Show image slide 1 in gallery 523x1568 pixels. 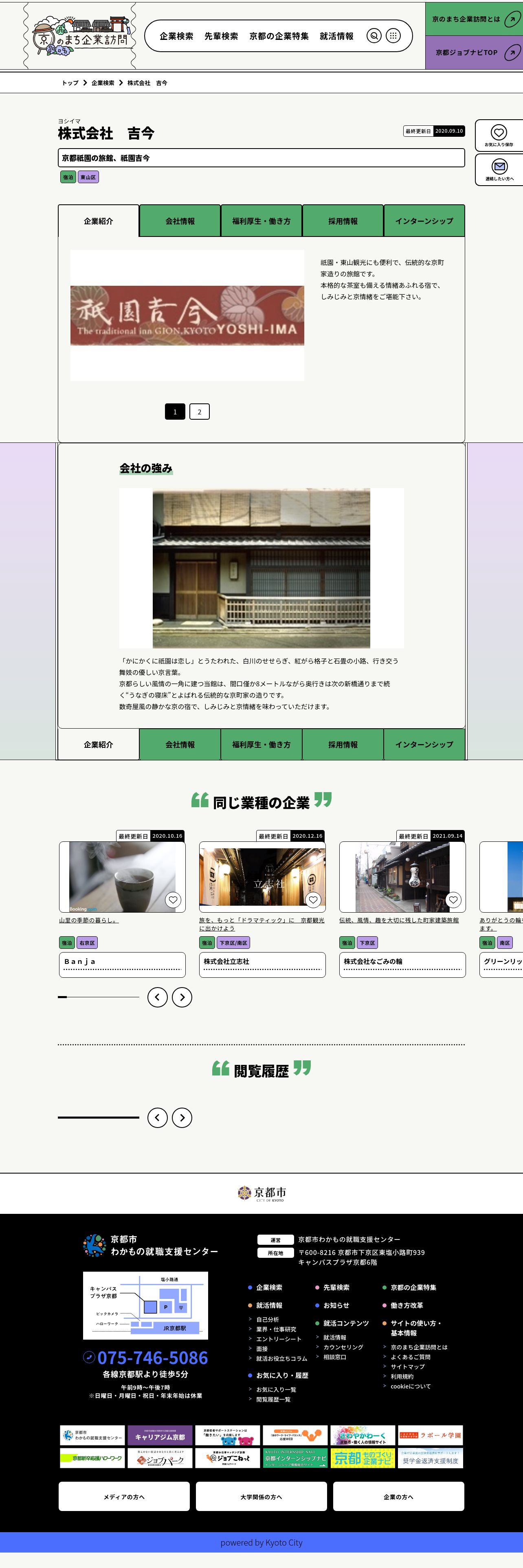[x=175, y=412]
